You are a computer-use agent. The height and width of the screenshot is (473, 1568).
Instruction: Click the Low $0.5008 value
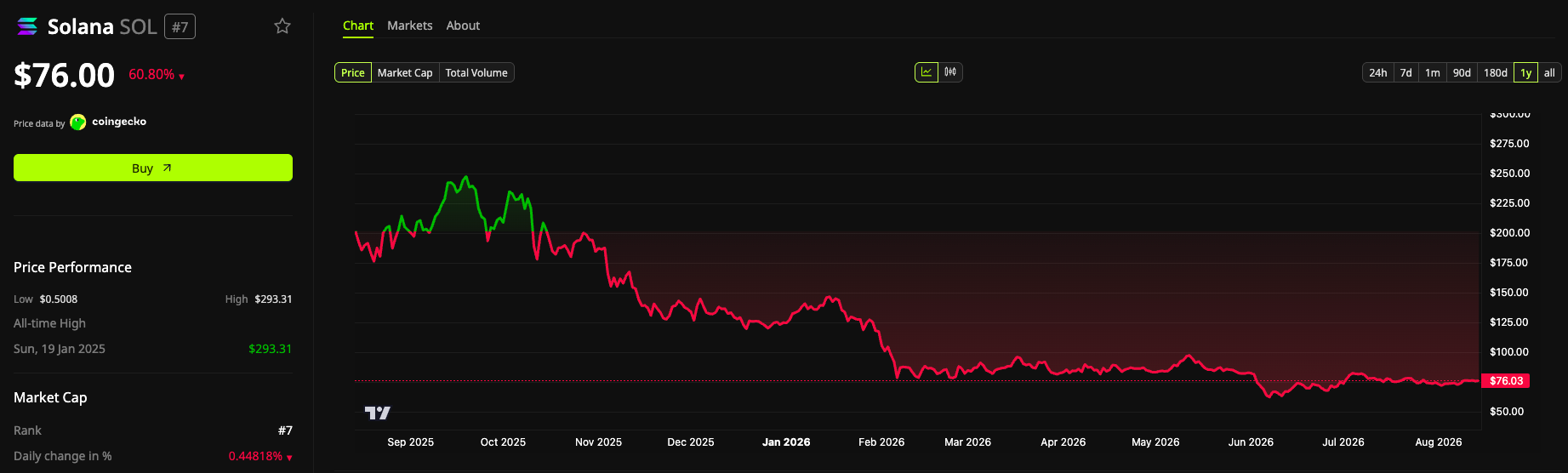[59, 299]
